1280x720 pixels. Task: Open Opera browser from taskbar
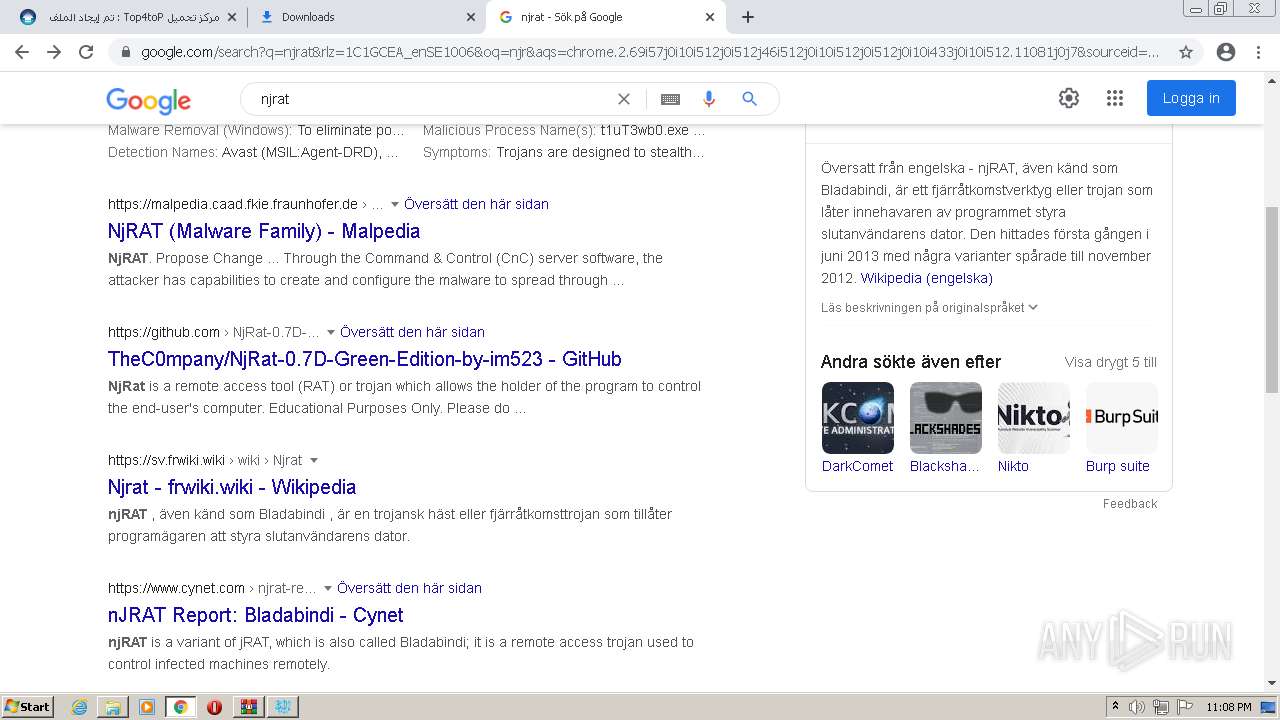tap(214, 707)
